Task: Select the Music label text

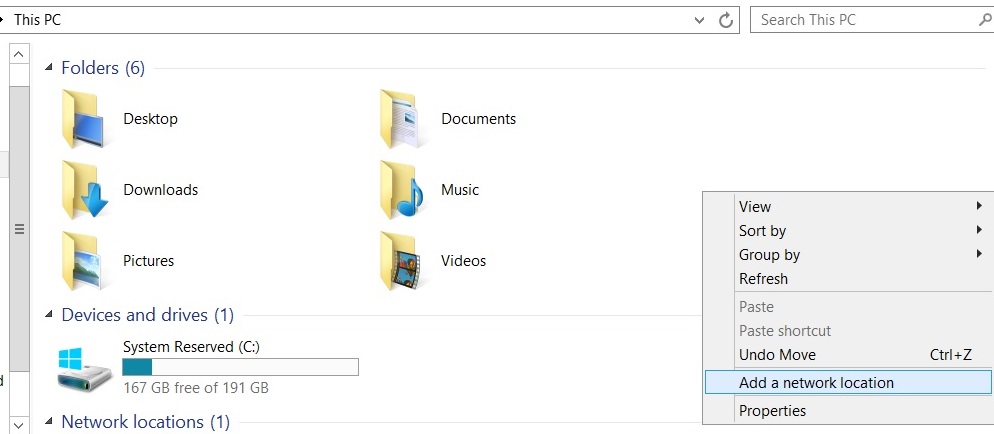Action: (460, 190)
